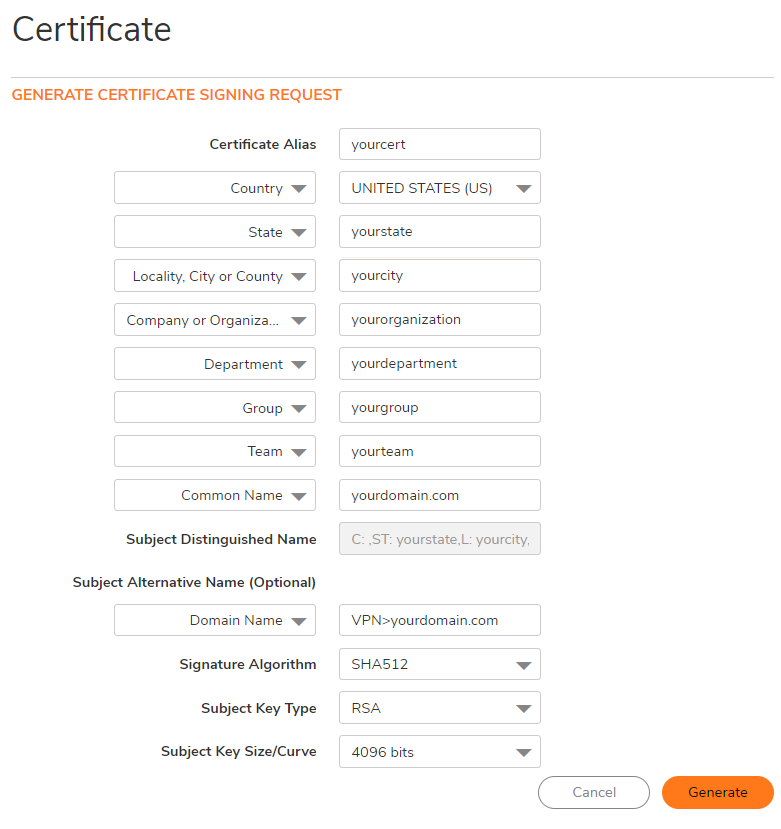Open the Group attribute dropdown

(215, 408)
